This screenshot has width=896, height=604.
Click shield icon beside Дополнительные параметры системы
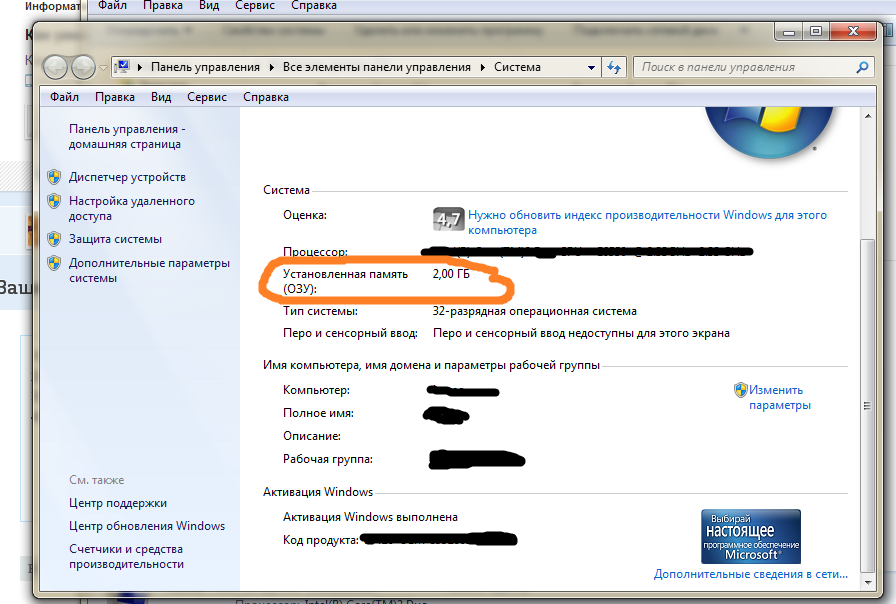coord(54,263)
